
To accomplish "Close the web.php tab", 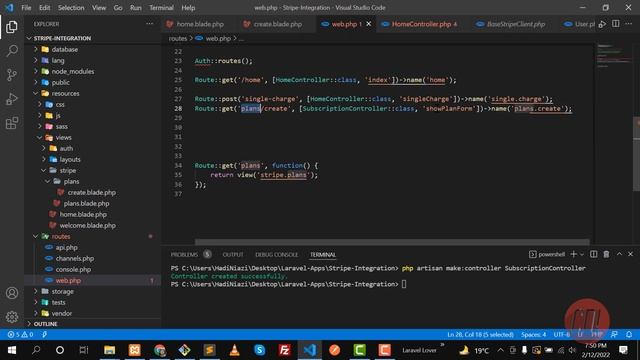I will [x=369, y=24].
